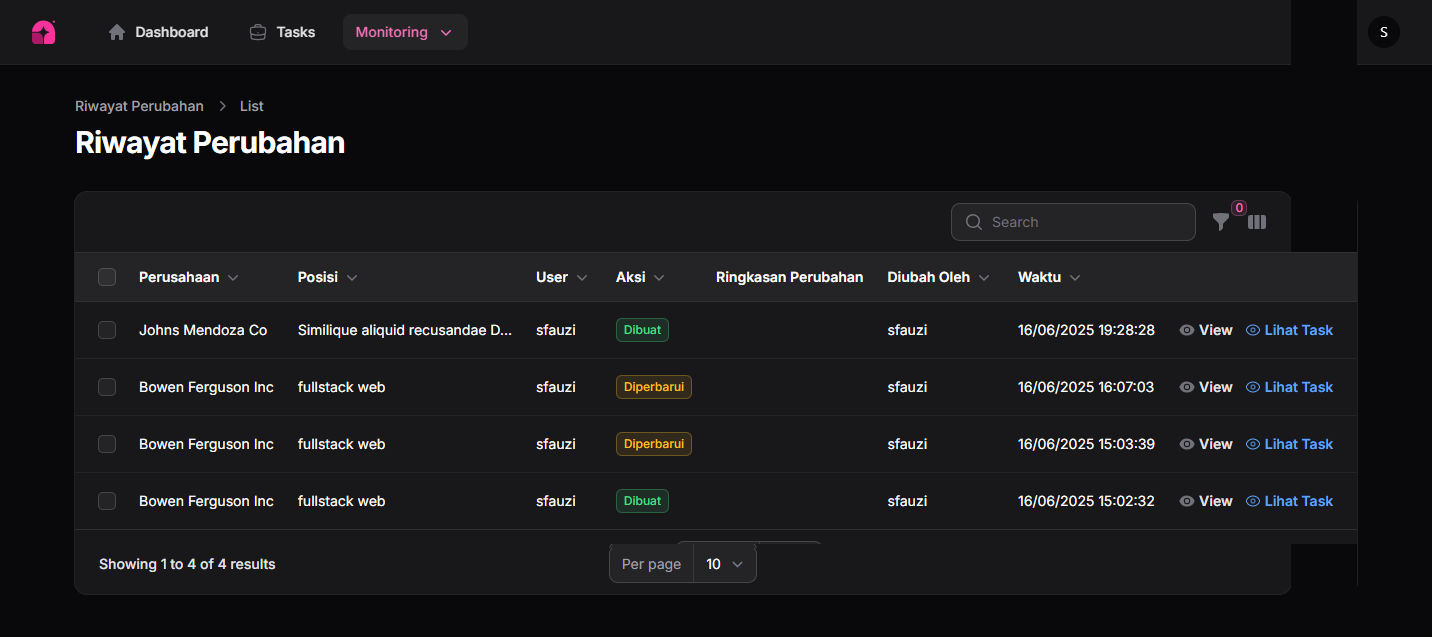Open the Monitoring navigation item
This screenshot has width=1432, height=637.
(405, 32)
